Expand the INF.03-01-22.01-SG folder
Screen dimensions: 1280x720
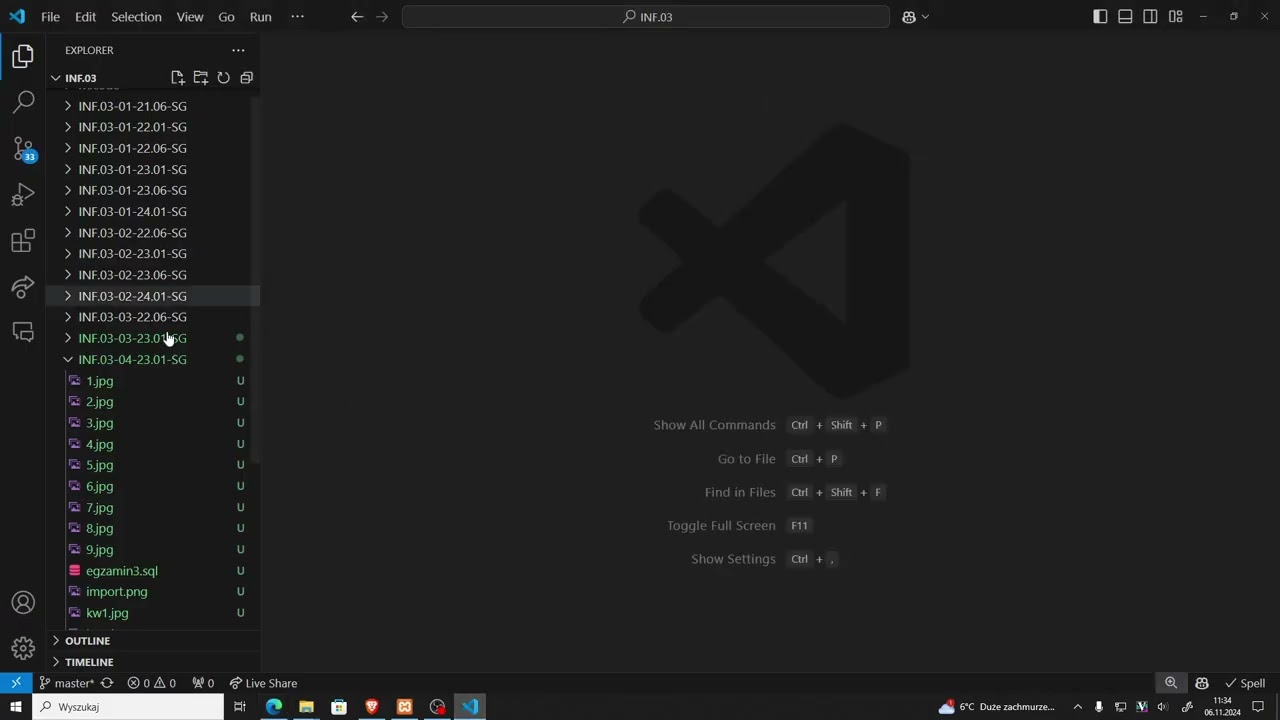153,127
